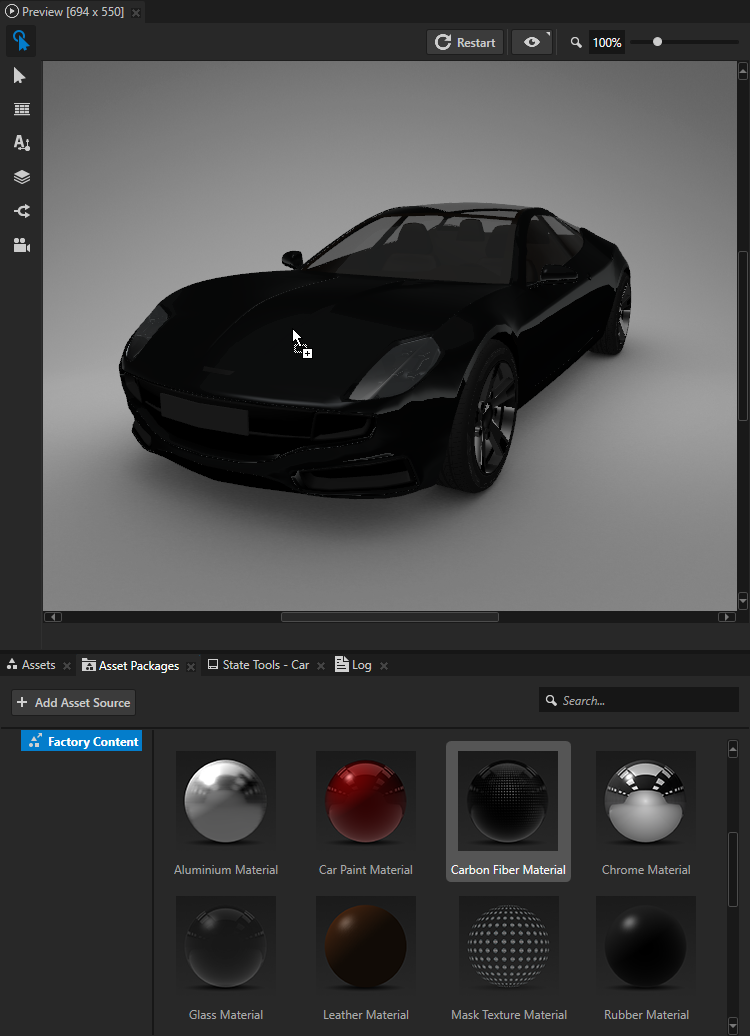The image size is (750, 1036).
Task: Close the Log tab
Action: click(384, 666)
